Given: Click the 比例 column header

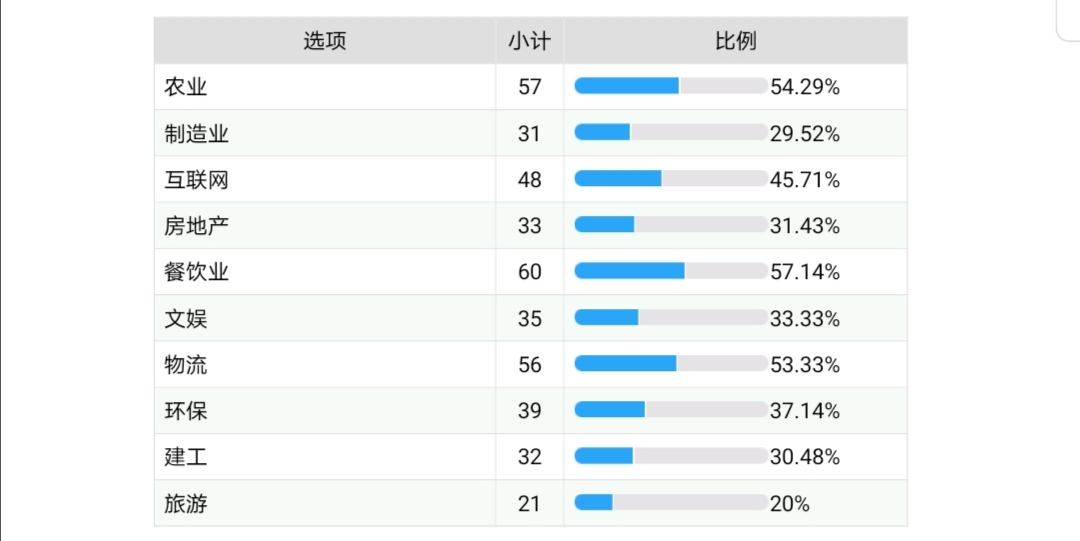Looking at the screenshot, I should click(736, 41).
